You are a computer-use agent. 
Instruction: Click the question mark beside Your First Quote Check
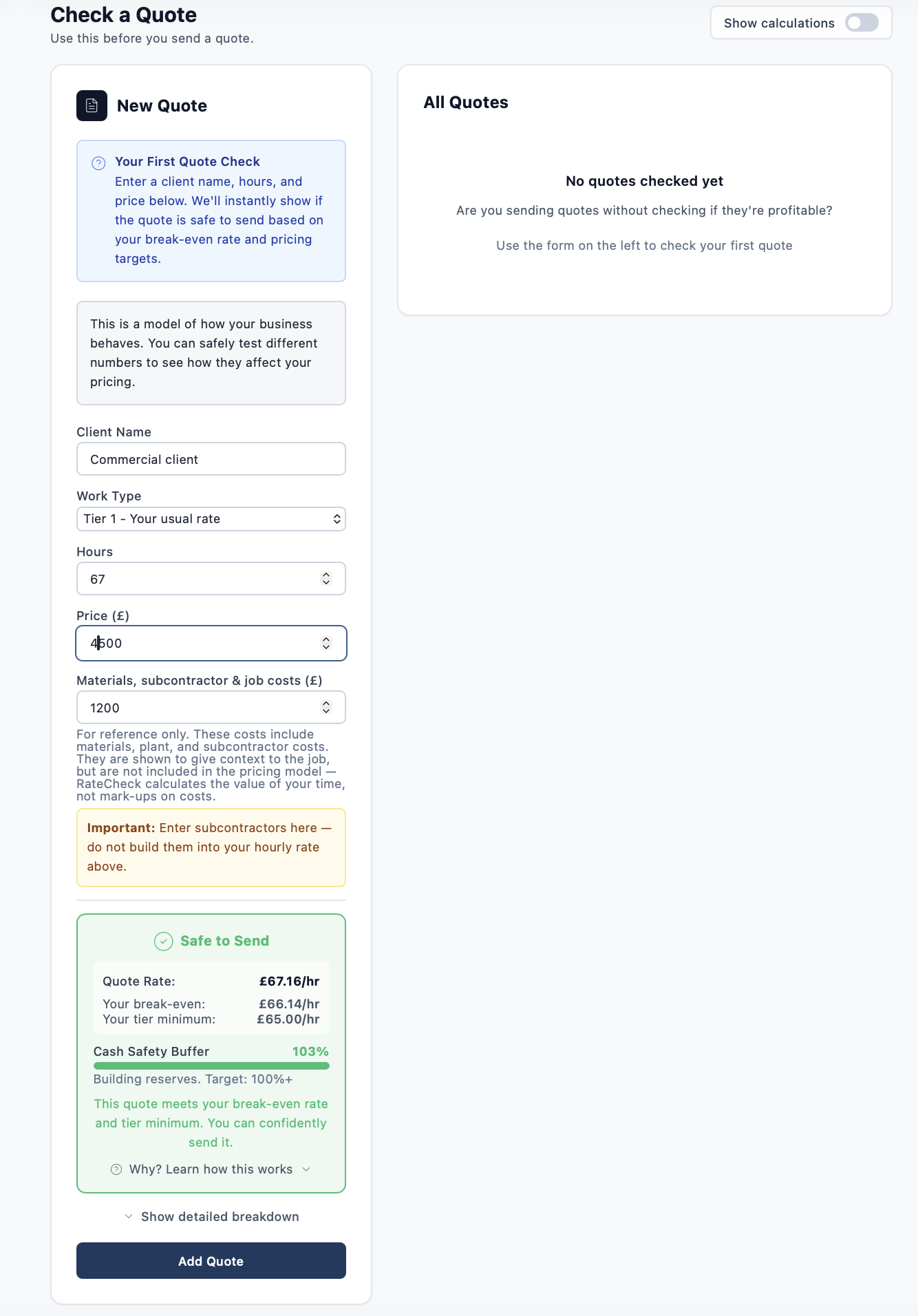pyautogui.click(x=97, y=162)
